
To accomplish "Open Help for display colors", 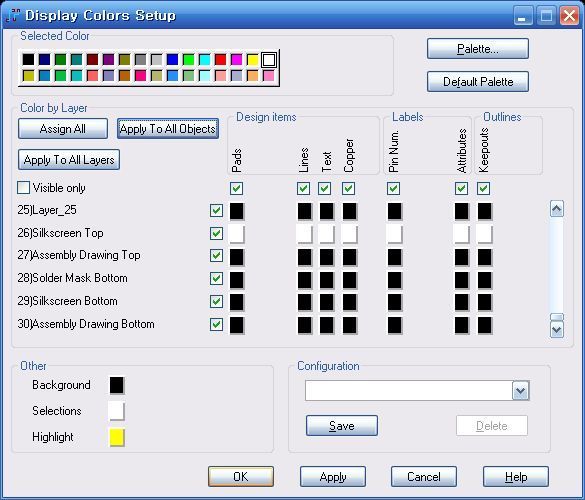I will (516, 476).
